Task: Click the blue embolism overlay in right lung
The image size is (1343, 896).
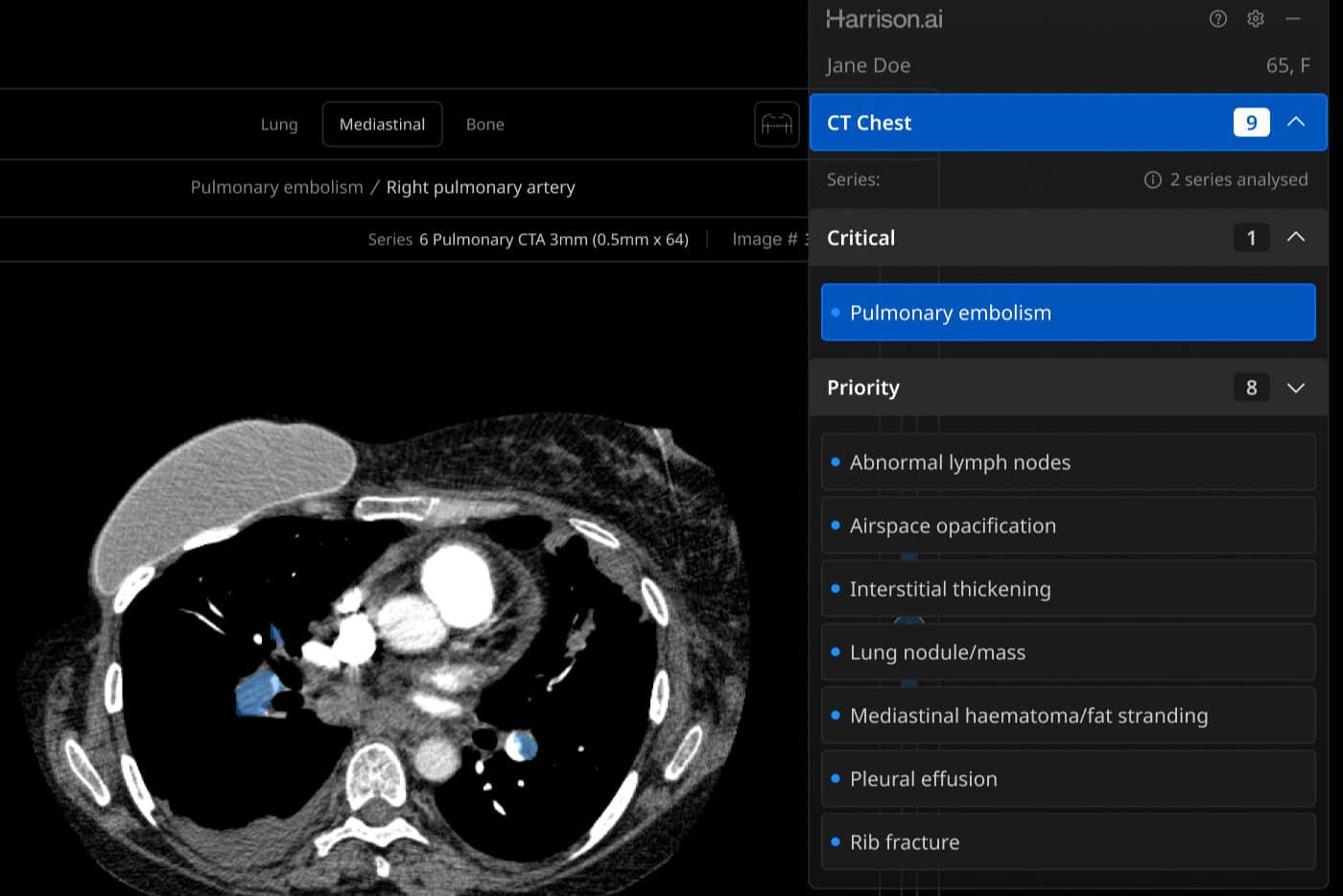Action: [255, 693]
